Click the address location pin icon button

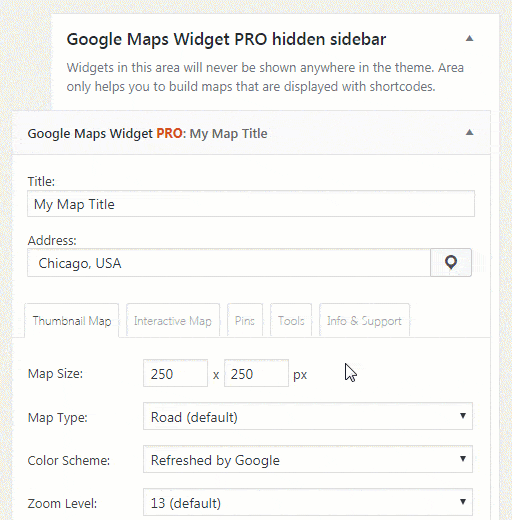pos(451,262)
